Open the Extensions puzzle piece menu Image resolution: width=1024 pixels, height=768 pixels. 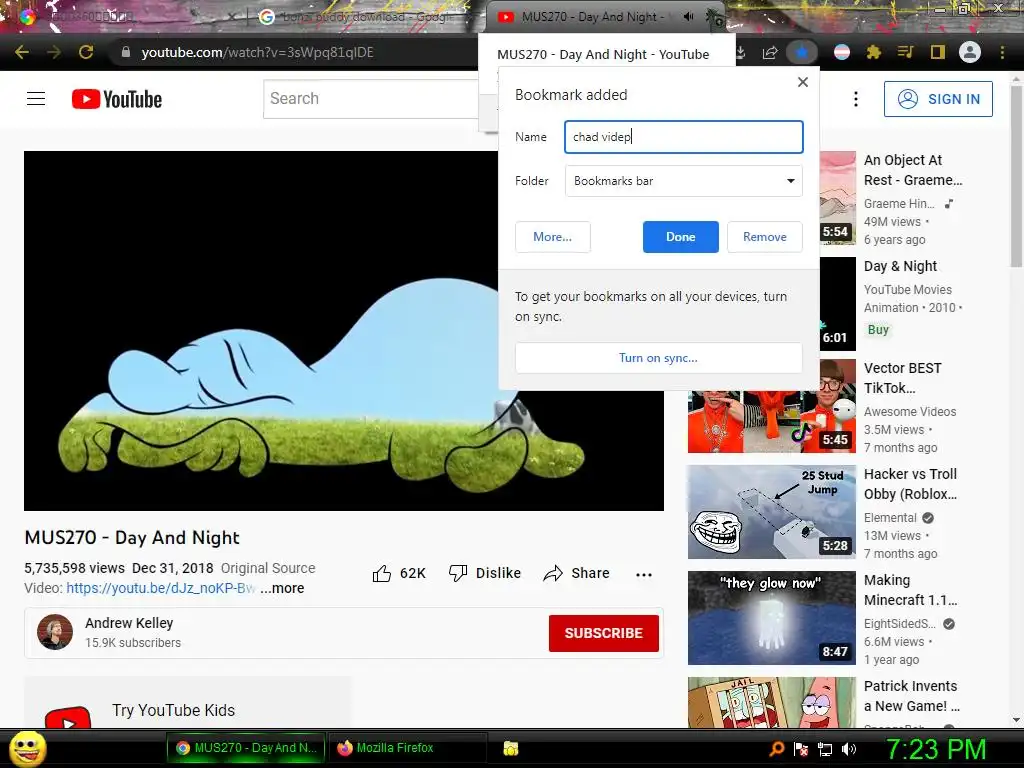(874, 52)
